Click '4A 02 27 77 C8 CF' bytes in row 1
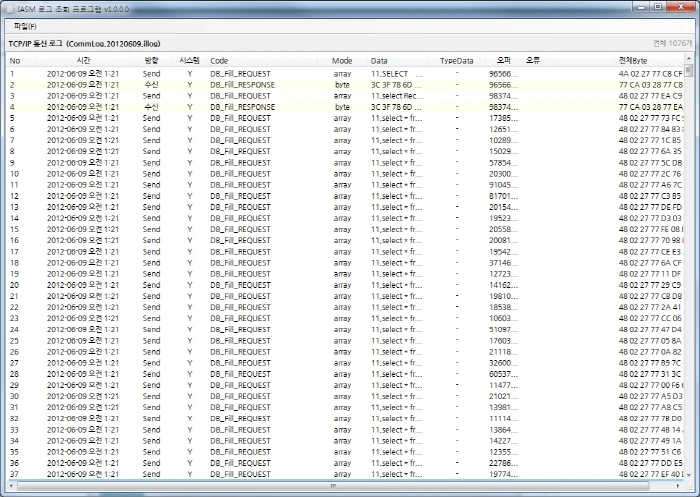 pos(650,74)
